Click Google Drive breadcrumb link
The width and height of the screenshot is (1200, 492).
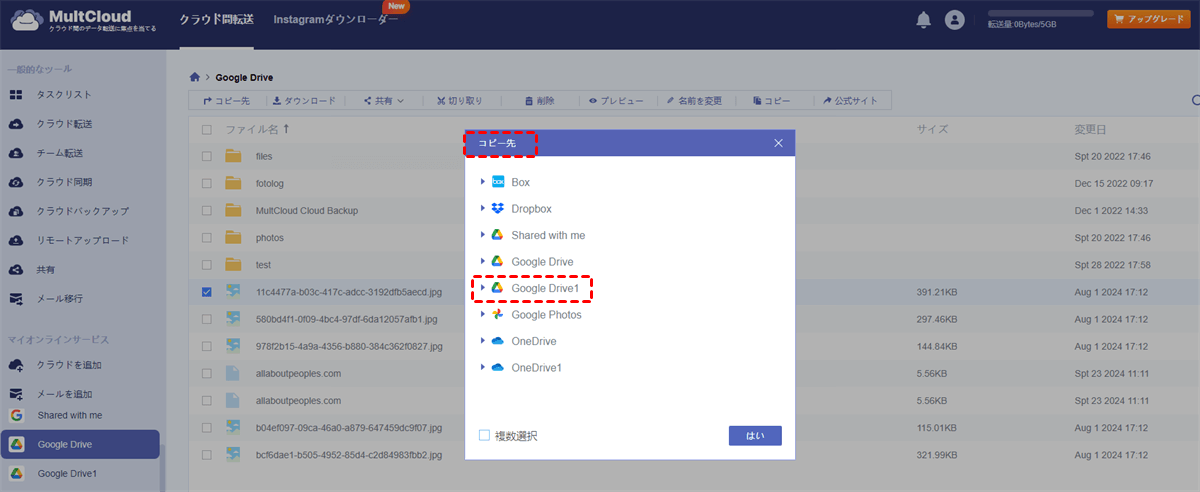244,77
